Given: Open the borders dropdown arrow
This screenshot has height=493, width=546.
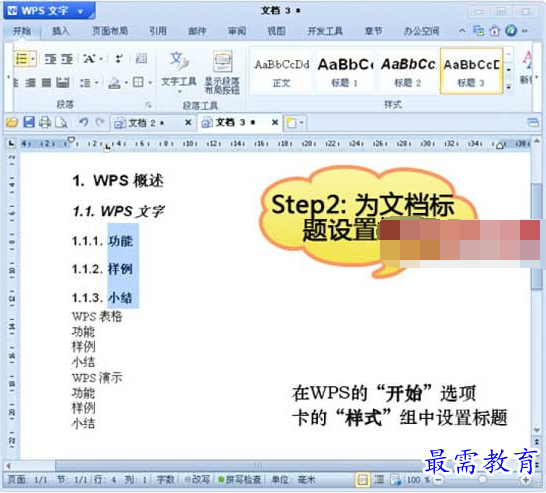Looking at the screenshot, I should [150, 83].
